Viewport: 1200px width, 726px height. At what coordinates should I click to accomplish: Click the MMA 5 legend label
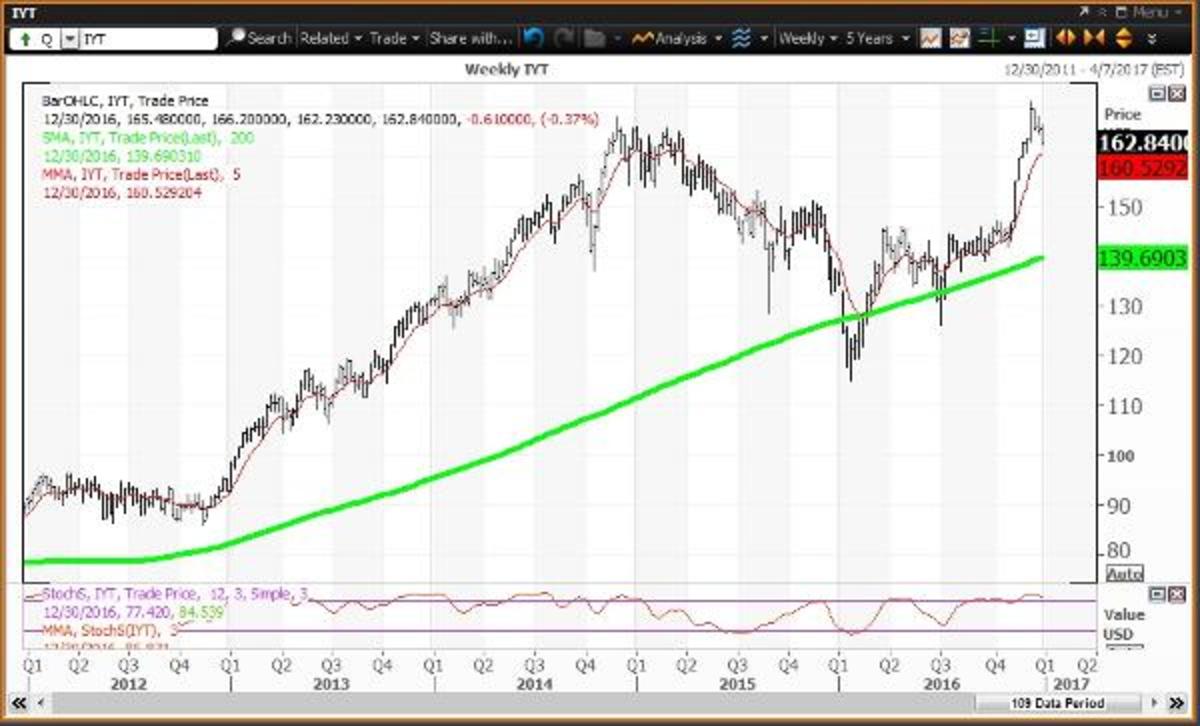141,174
